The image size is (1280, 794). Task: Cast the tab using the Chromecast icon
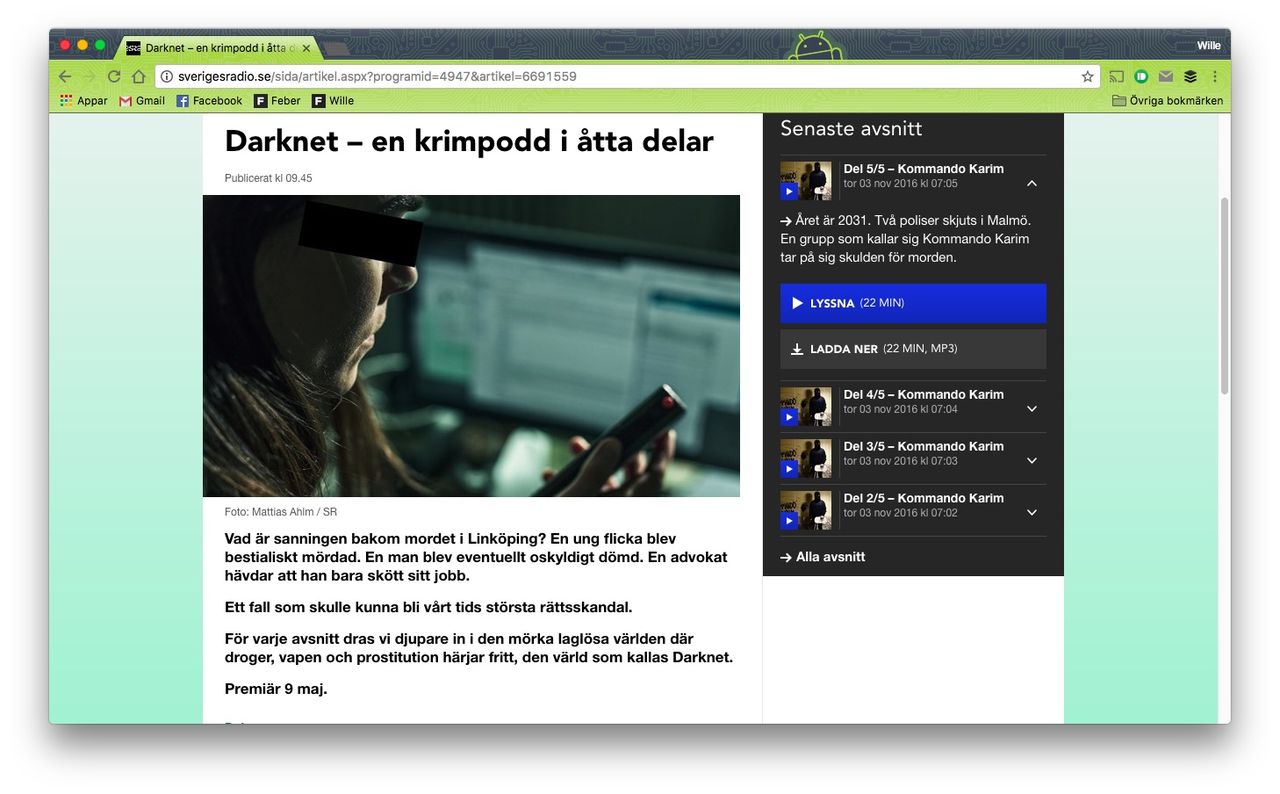click(x=1116, y=76)
